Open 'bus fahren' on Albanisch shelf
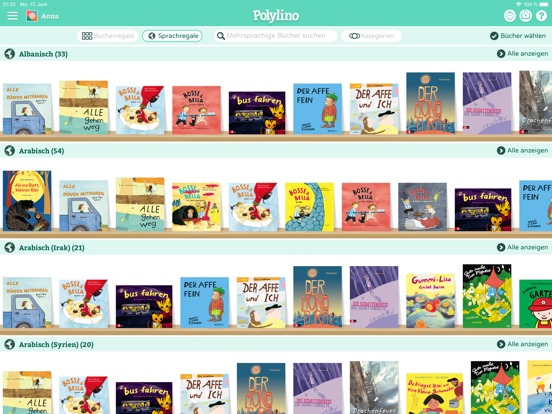This screenshot has width=552, height=414. (x=257, y=113)
